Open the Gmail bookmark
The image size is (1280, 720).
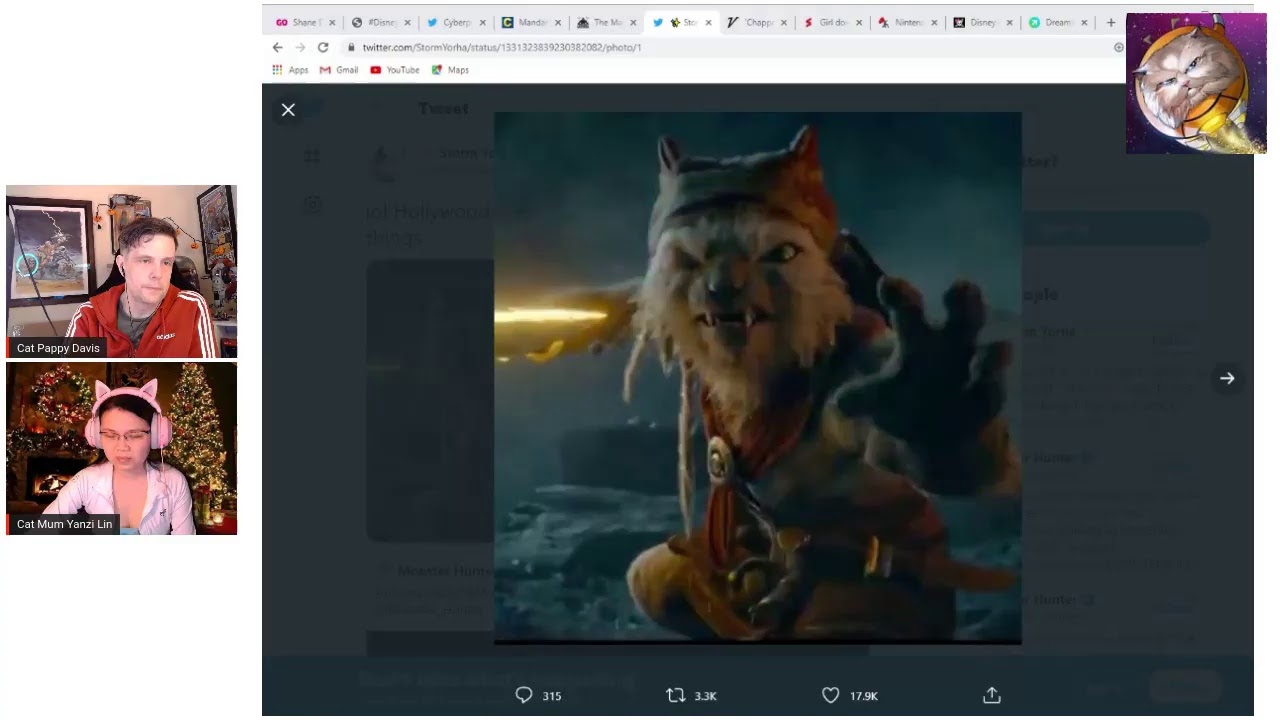pyautogui.click(x=339, y=70)
